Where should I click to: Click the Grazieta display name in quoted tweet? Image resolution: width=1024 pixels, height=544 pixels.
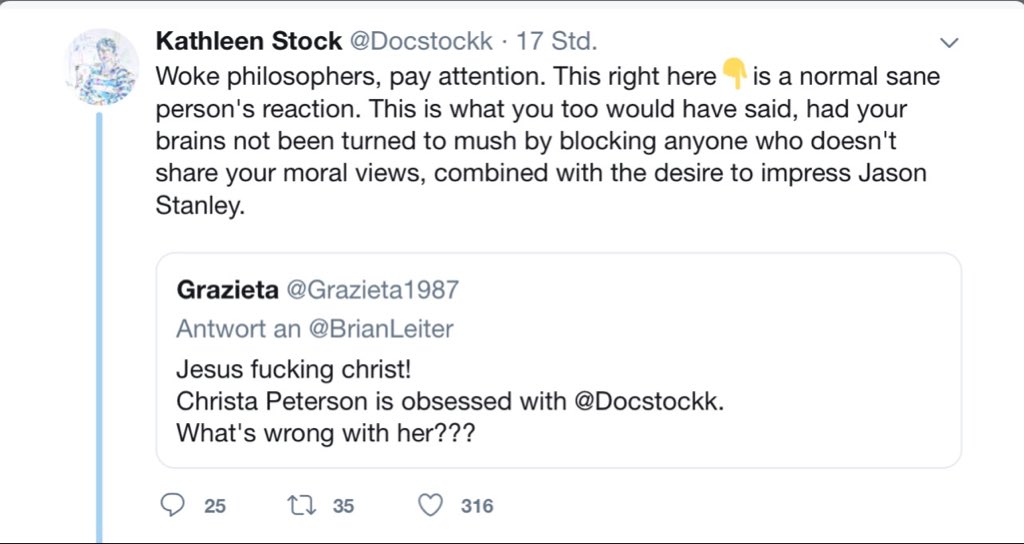pos(226,290)
